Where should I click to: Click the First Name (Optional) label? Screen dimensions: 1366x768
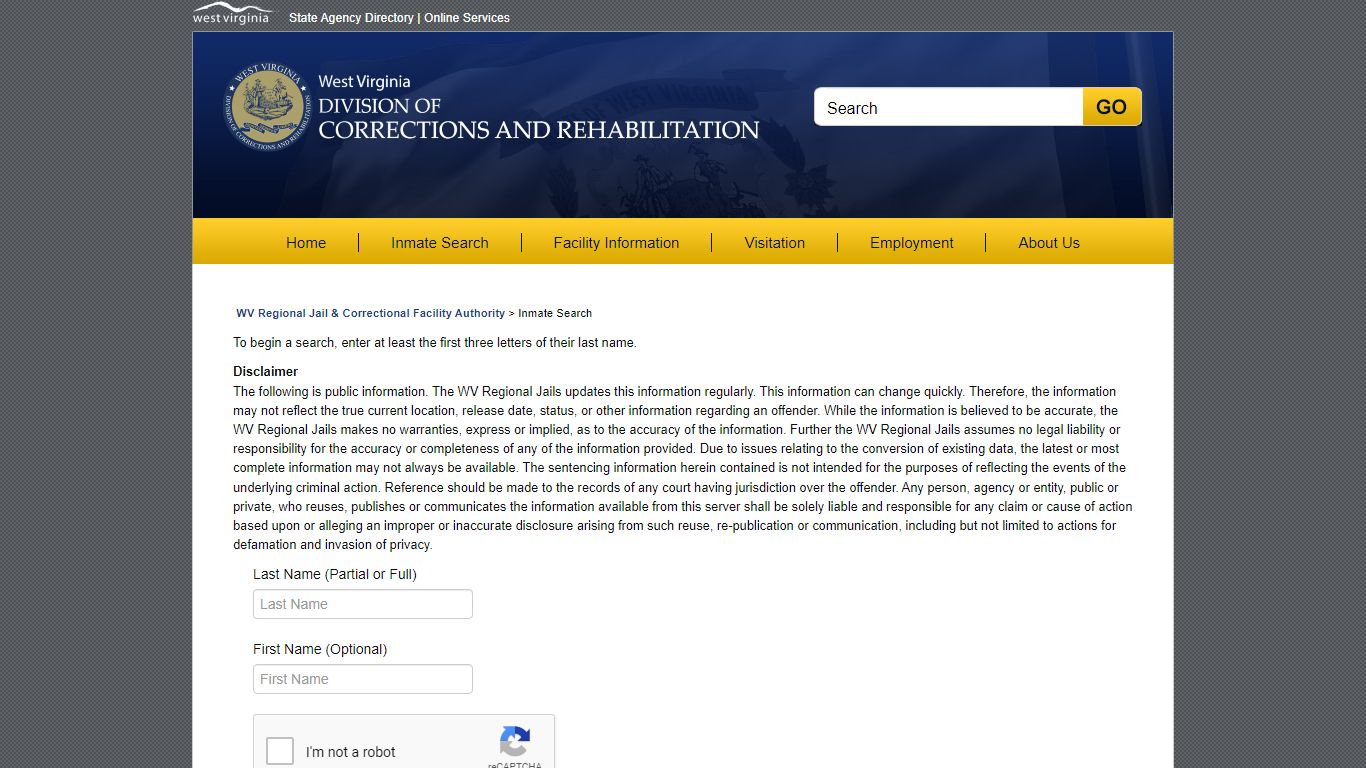coord(319,649)
